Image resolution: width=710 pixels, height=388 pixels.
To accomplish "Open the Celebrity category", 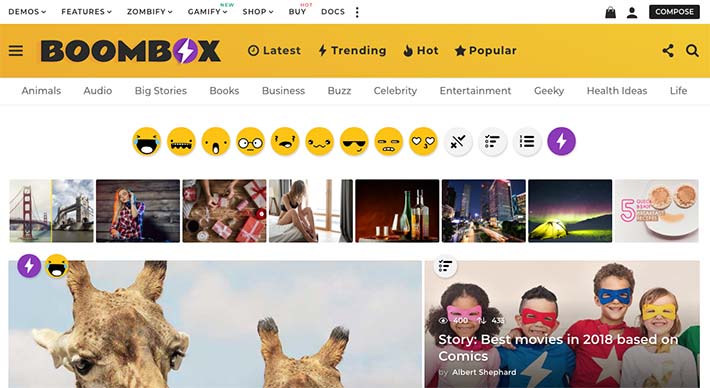I will click(x=395, y=91).
